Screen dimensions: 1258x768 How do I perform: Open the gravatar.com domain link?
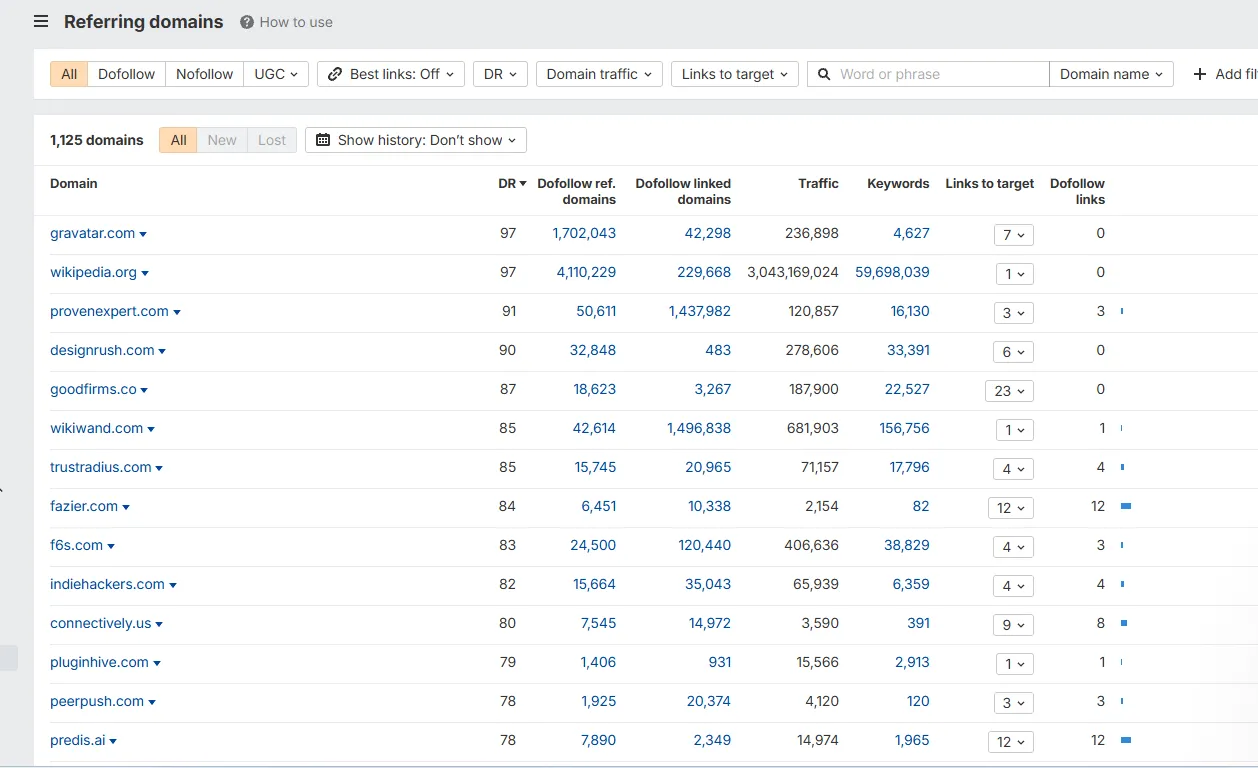click(x=92, y=233)
